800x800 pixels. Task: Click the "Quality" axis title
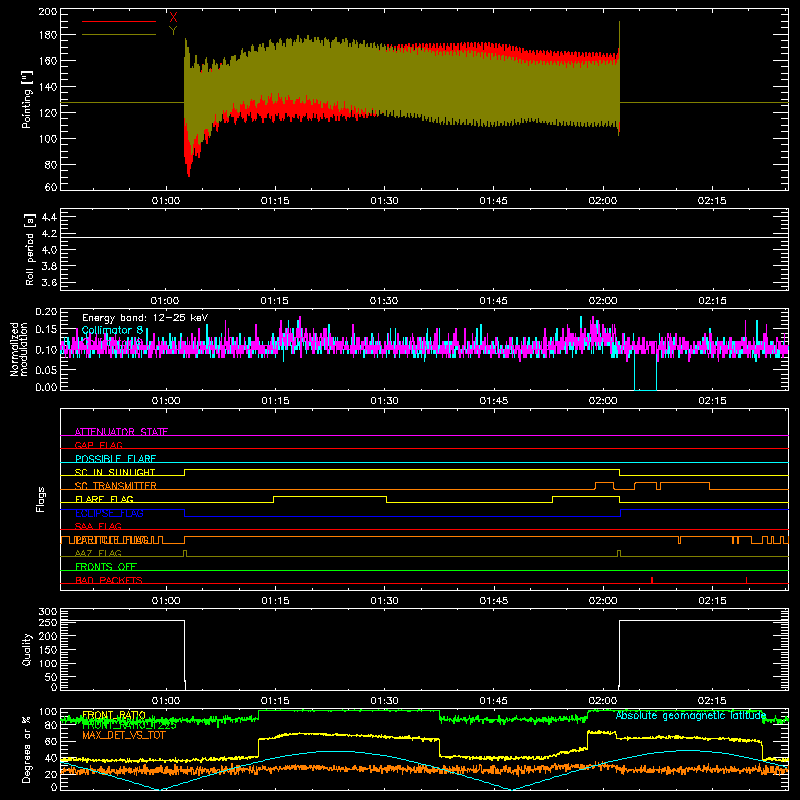[x=27, y=649]
